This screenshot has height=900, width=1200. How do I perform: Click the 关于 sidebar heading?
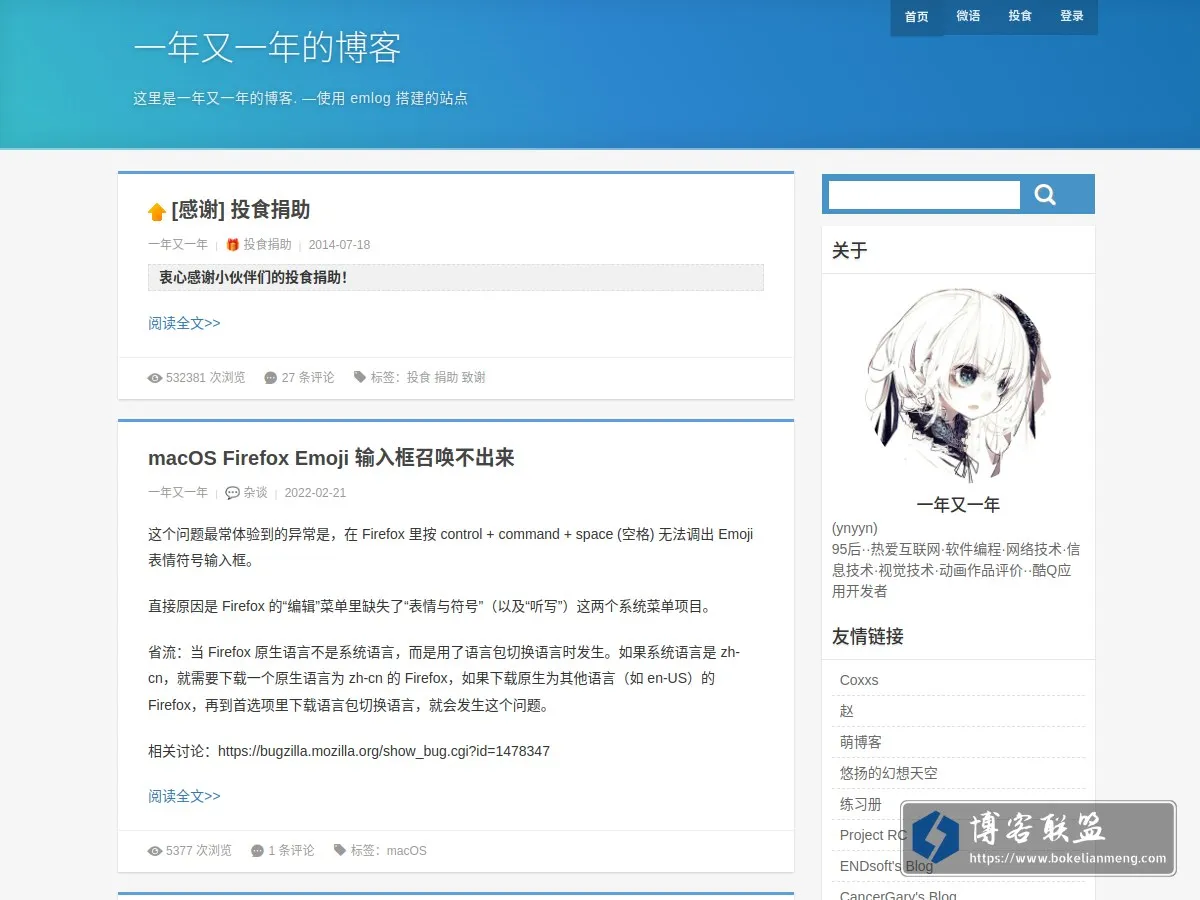pyautogui.click(x=850, y=251)
